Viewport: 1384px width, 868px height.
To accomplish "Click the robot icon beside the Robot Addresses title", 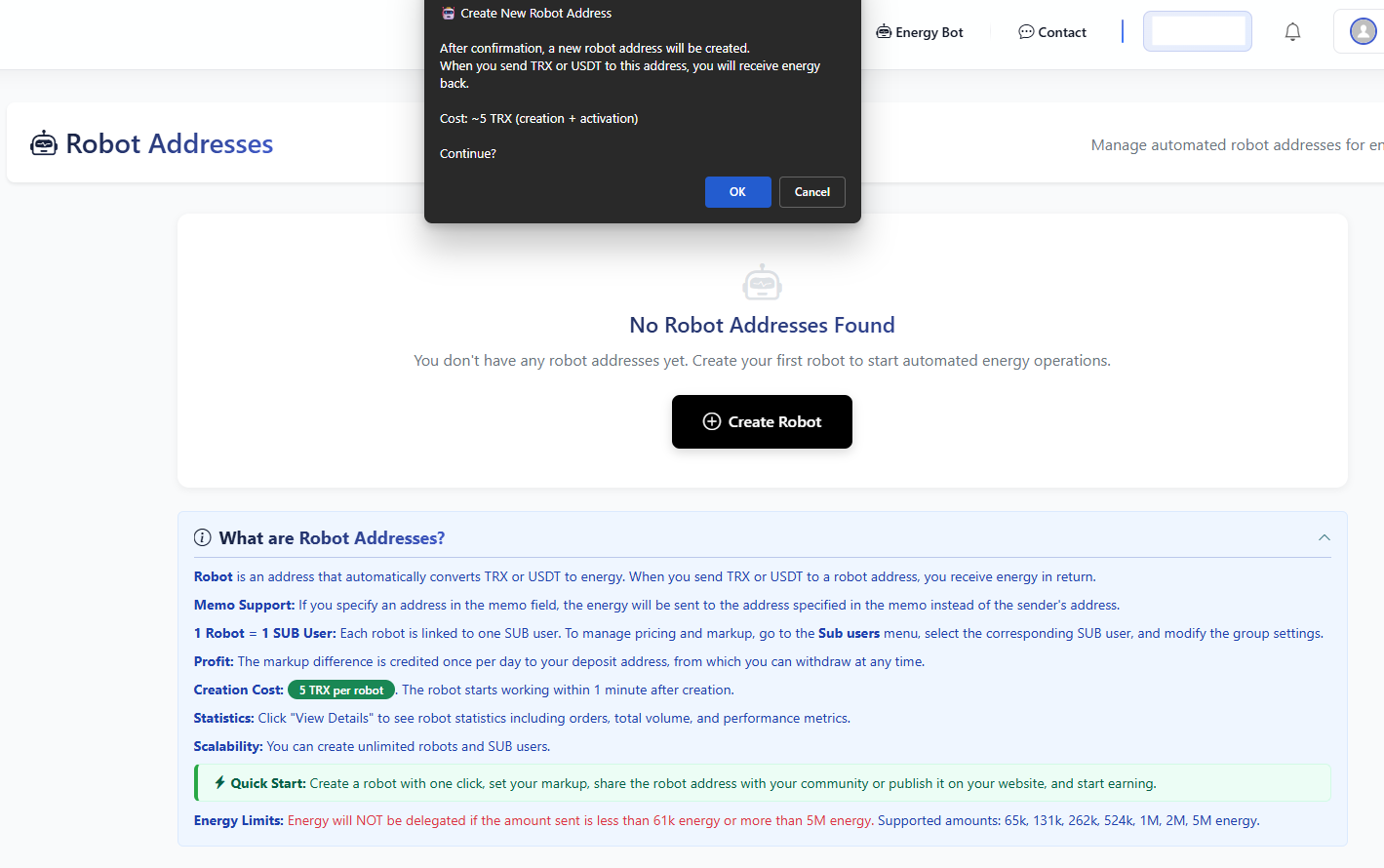I will [x=44, y=144].
